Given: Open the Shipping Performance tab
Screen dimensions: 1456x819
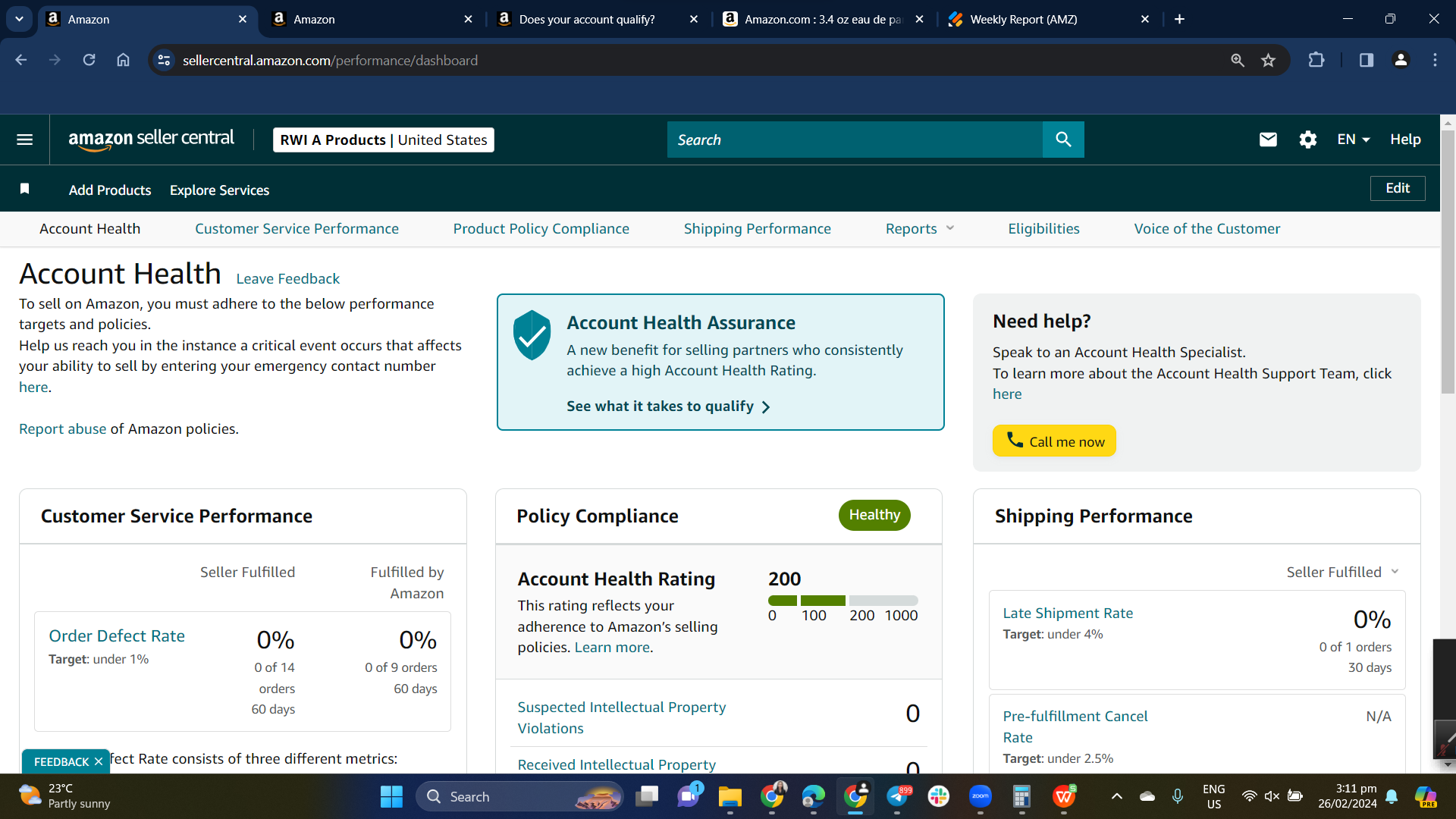Looking at the screenshot, I should 758,229.
